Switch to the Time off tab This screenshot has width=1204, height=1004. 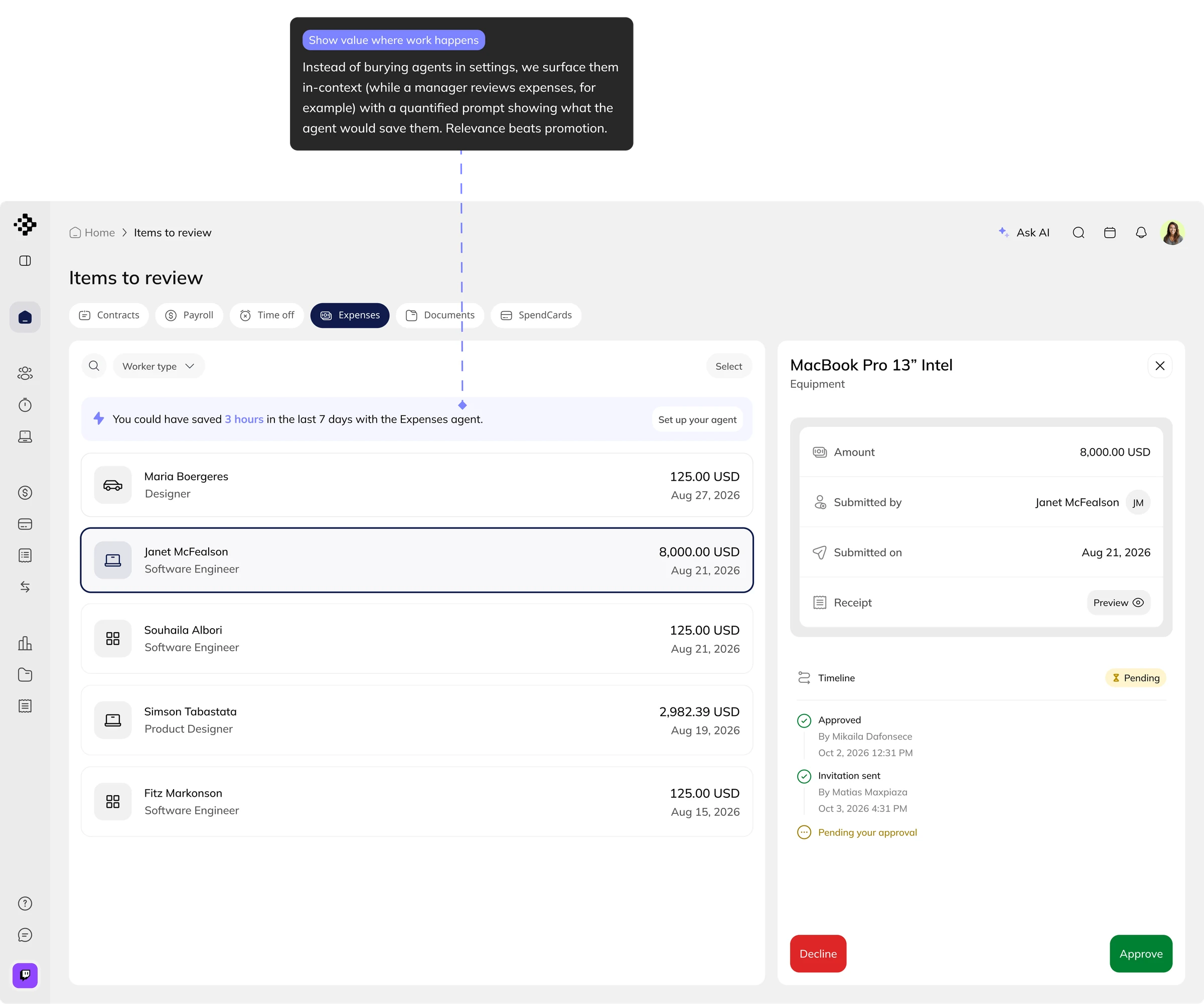click(x=266, y=316)
